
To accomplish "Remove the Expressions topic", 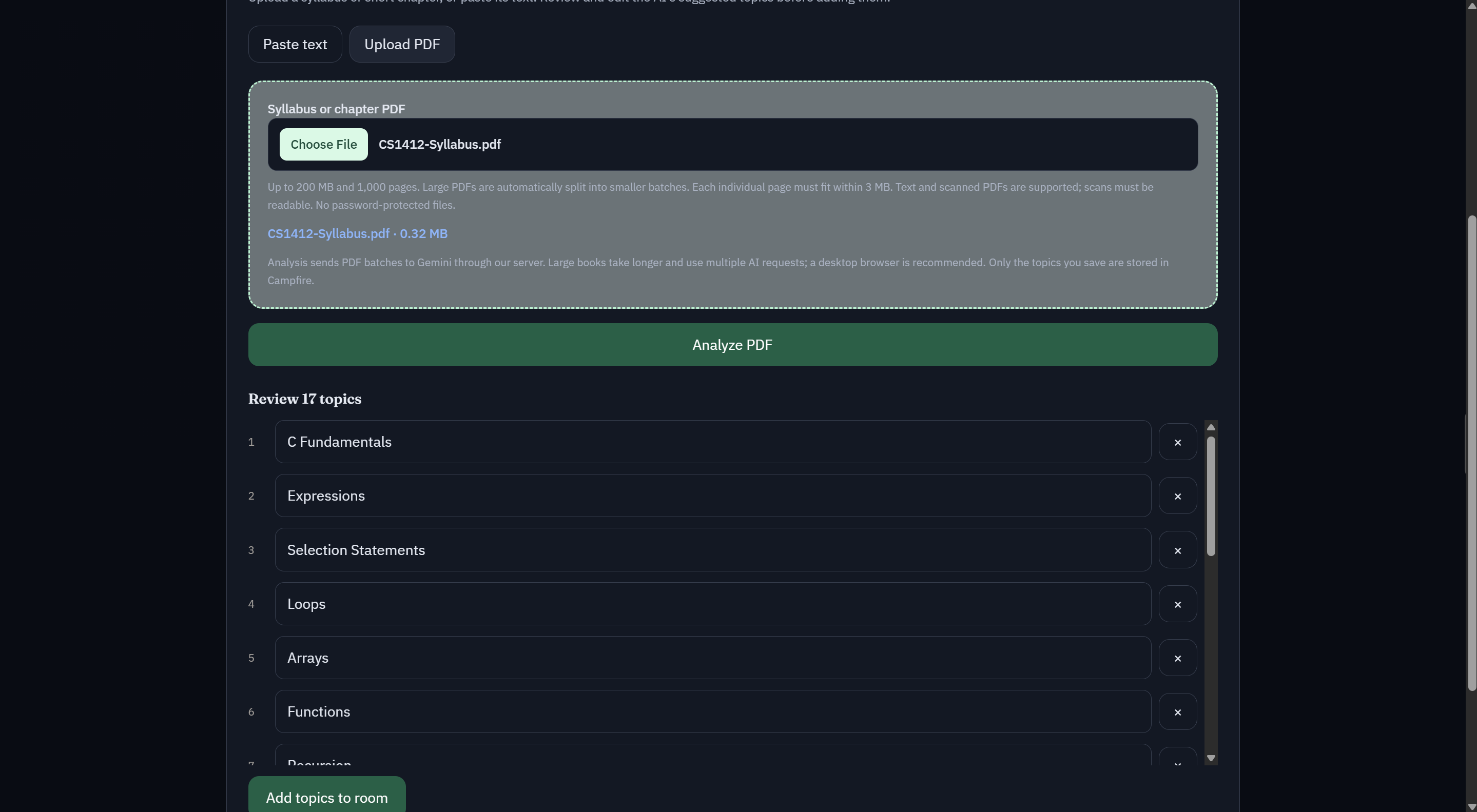I will click(1178, 496).
